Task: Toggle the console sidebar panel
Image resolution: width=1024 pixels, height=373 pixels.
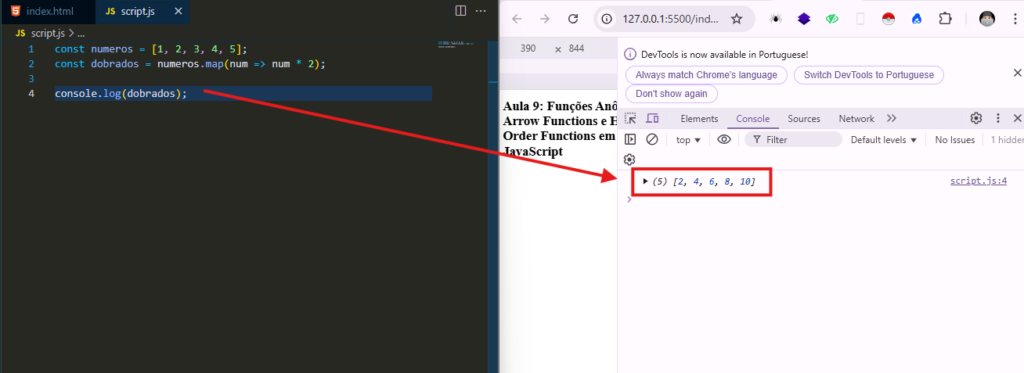Action: tap(630, 139)
